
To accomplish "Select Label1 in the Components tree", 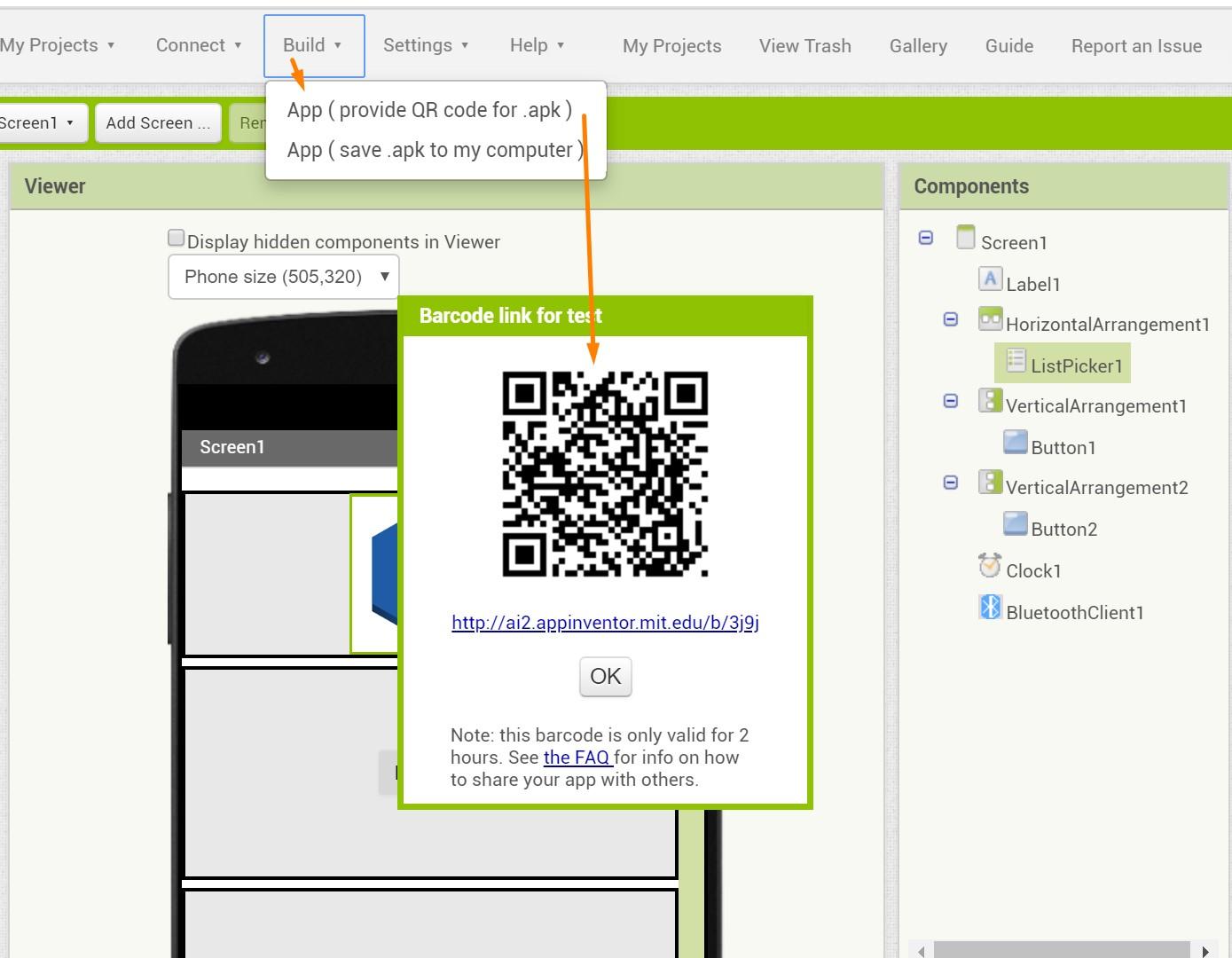I will tap(1033, 285).
